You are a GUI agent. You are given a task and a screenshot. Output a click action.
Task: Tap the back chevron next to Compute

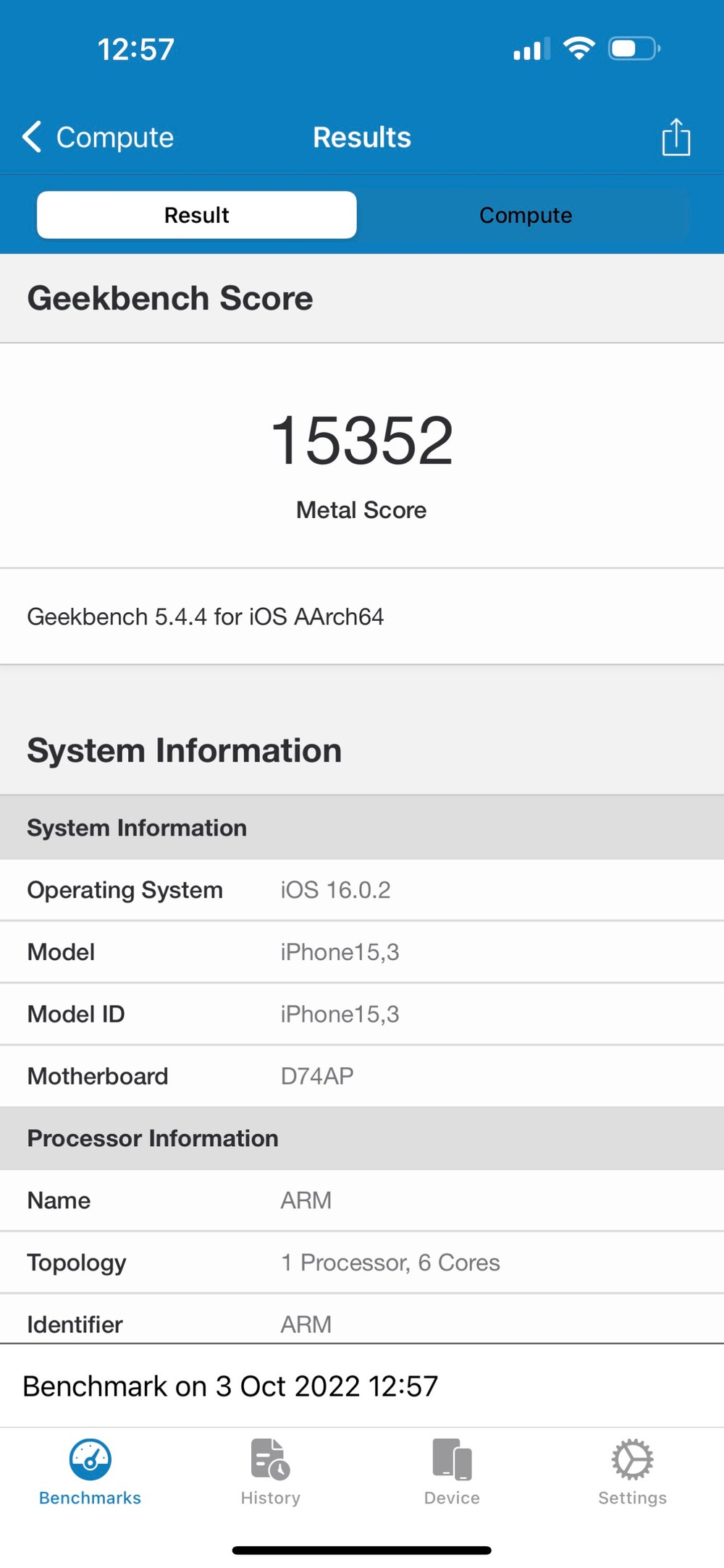(32, 137)
